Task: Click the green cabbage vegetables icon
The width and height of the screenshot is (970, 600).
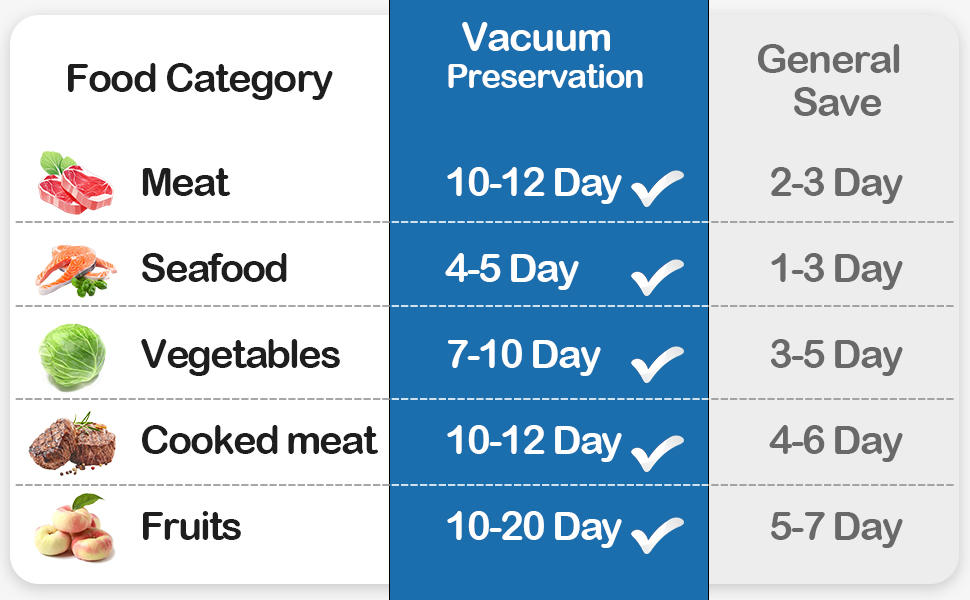Action: pyautogui.click(x=72, y=354)
